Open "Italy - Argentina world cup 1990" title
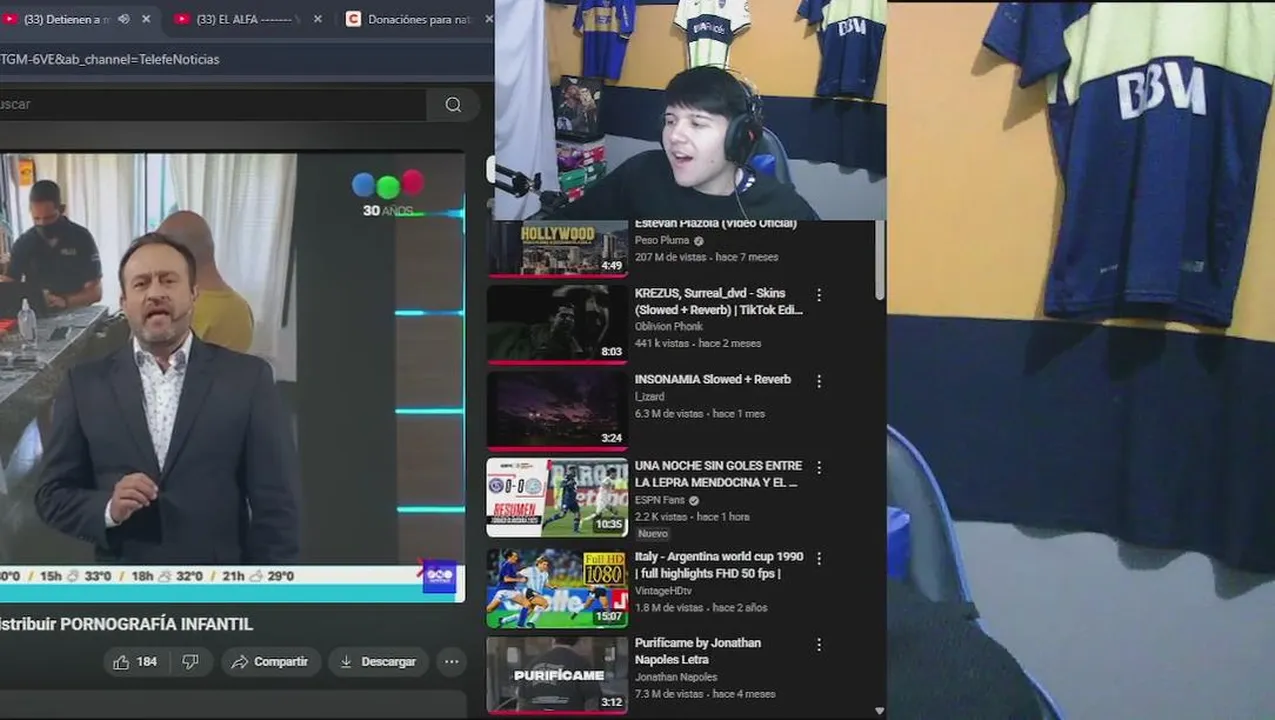1275x720 pixels. [x=719, y=565]
